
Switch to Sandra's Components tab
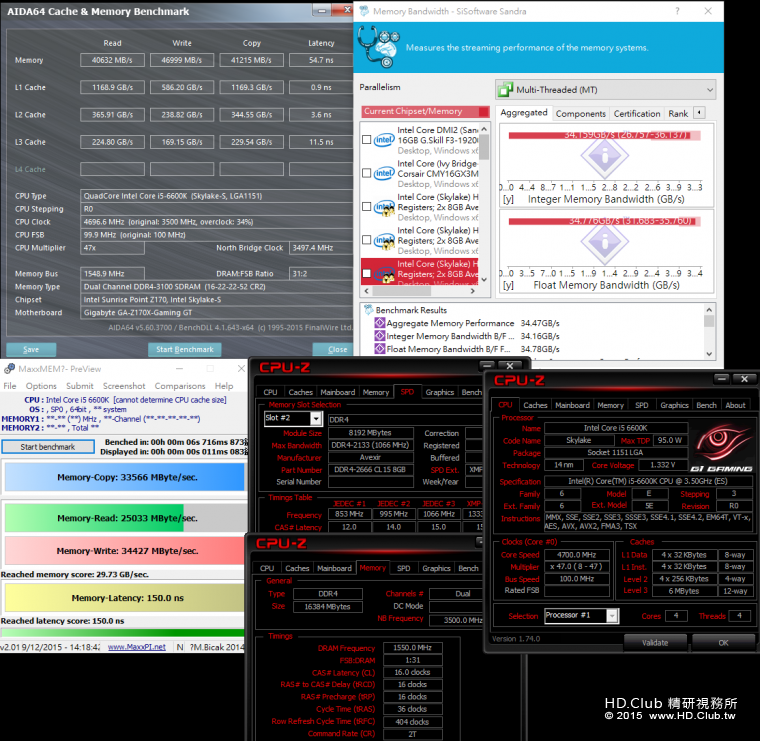coord(580,113)
